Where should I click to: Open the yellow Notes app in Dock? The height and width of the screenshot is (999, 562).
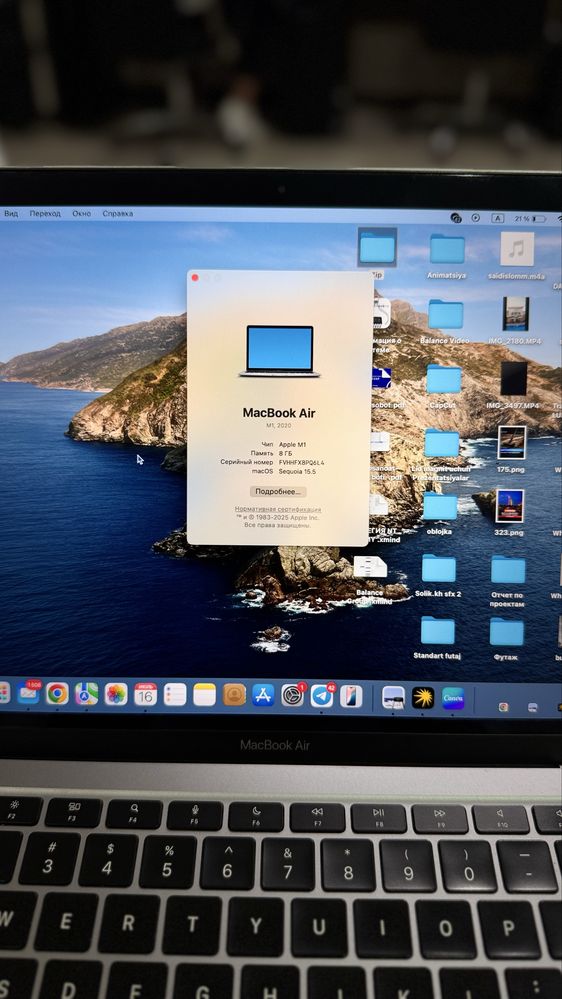pos(205,694)
